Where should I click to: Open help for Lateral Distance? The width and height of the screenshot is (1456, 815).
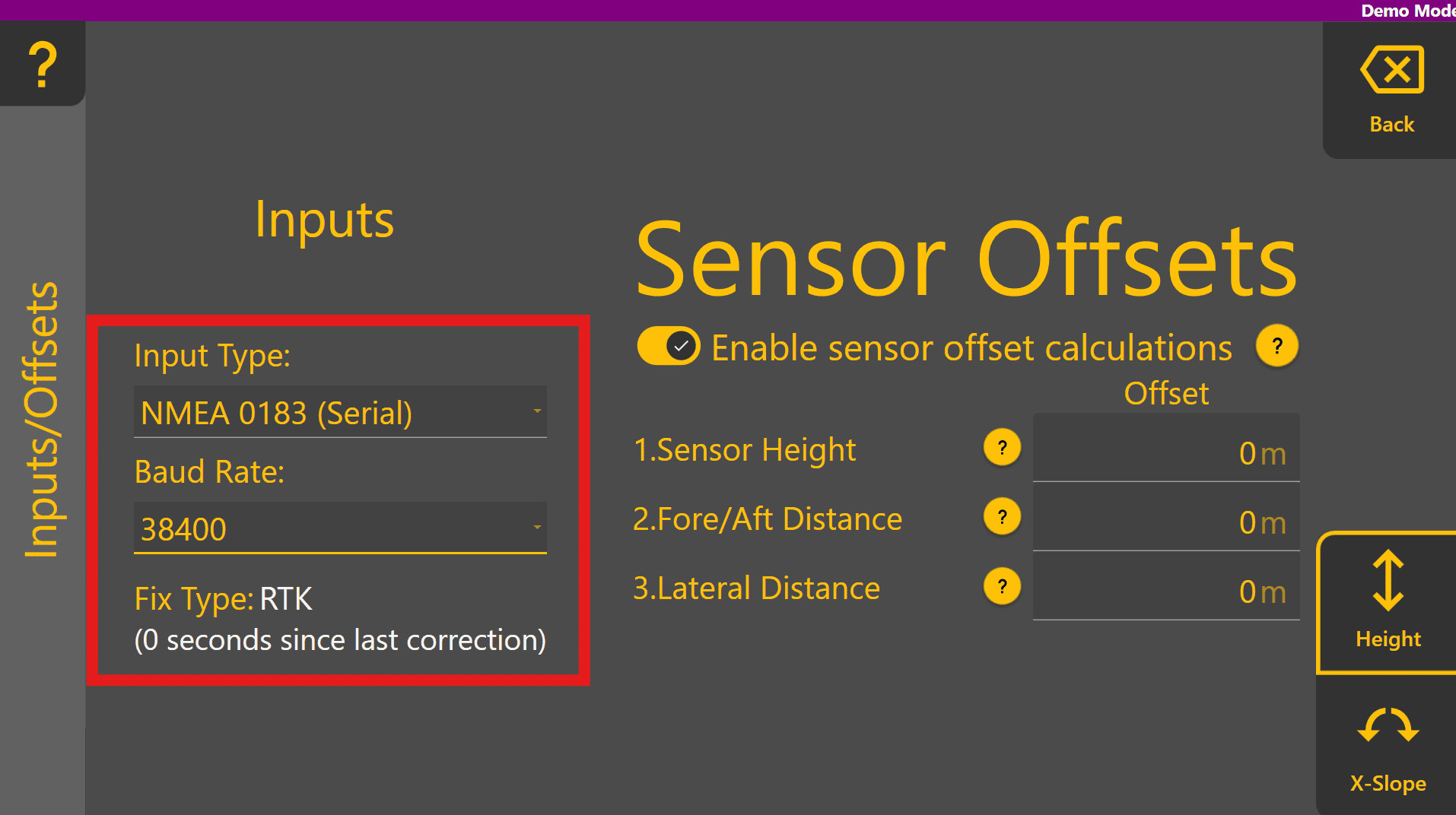[x=1002, y=587]
